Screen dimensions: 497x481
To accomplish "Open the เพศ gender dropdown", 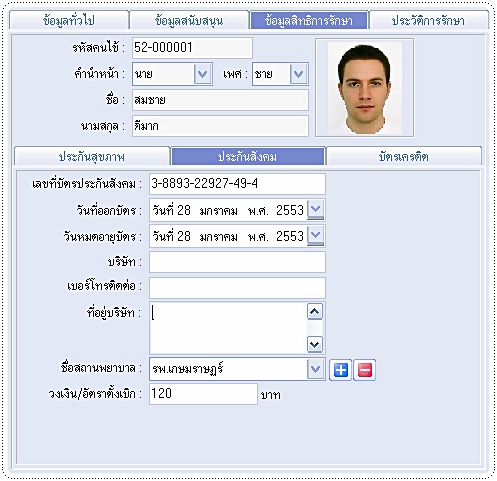I will (298, 74).
